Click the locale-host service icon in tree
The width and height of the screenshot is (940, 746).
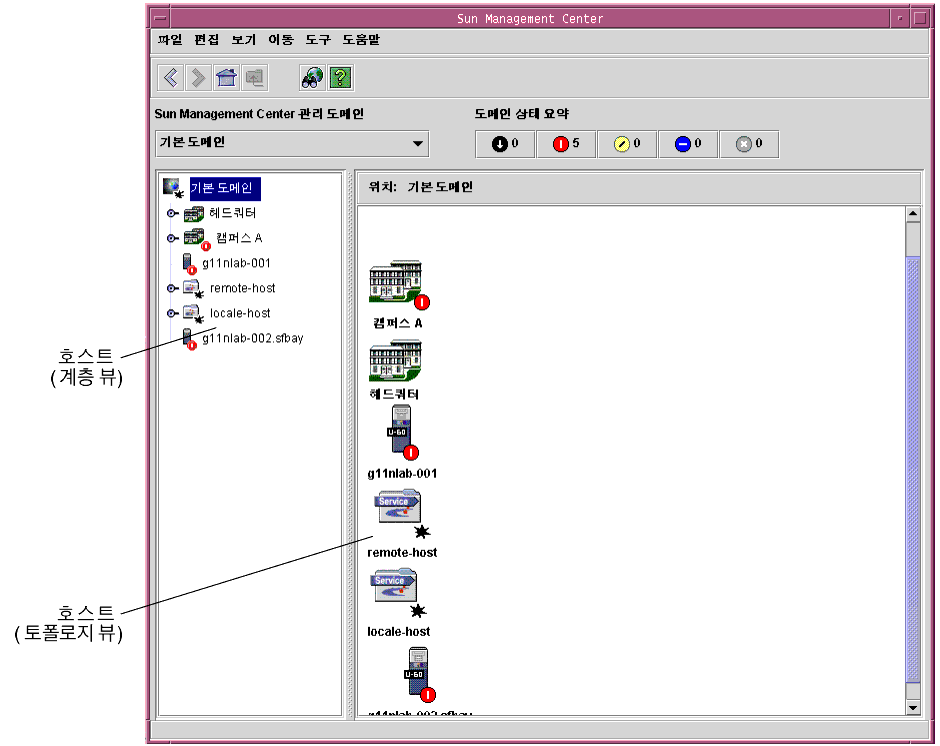point(193,314)
